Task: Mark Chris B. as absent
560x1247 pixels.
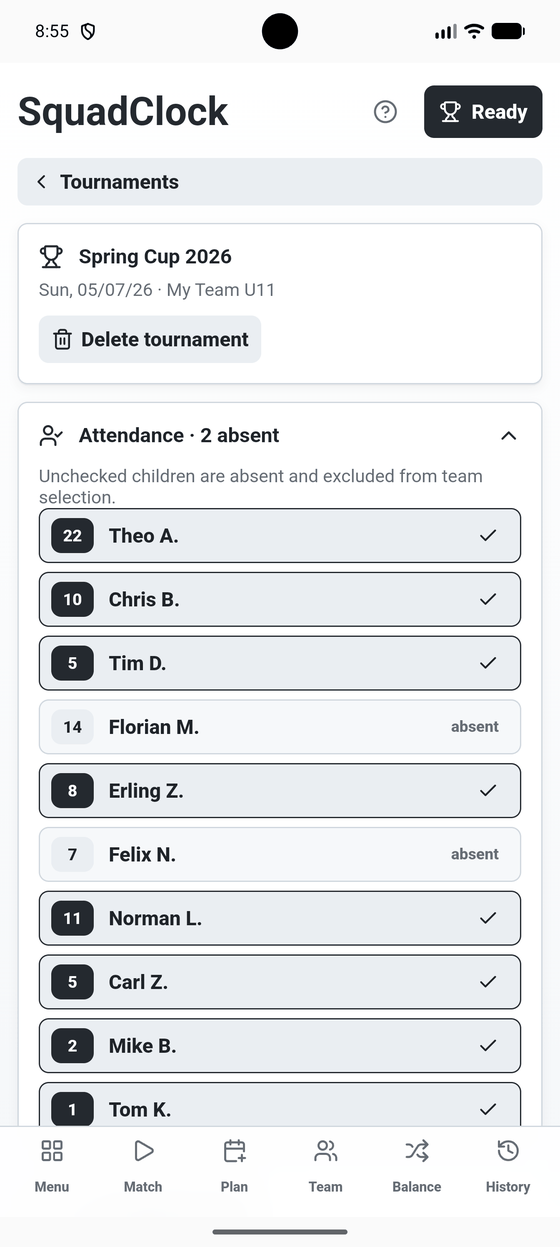Action: (x=280, y=600)
